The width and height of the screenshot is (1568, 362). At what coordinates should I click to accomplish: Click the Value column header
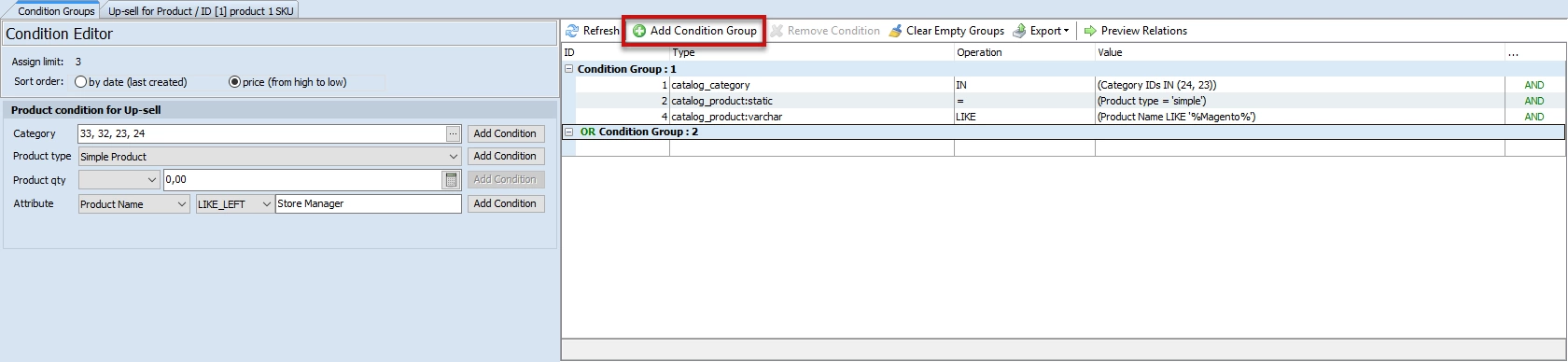(x=1300, y=52)
